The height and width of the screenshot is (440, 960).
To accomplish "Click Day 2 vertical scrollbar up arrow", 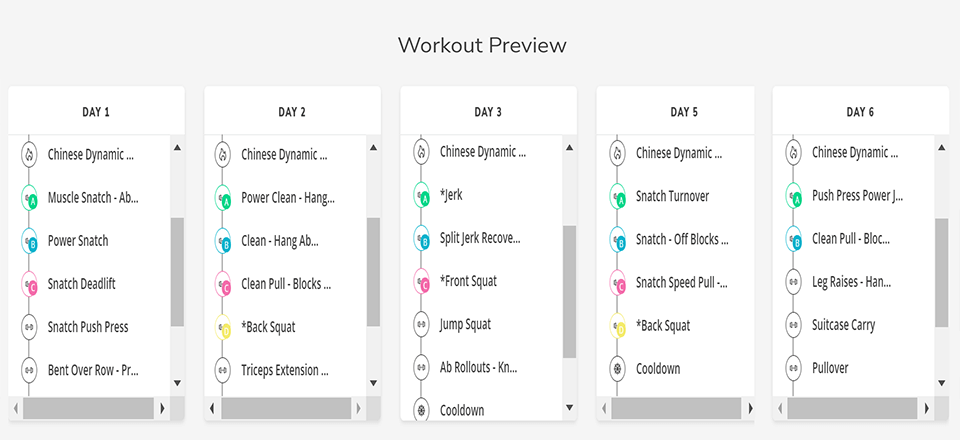I will click(x=373, y=147).
